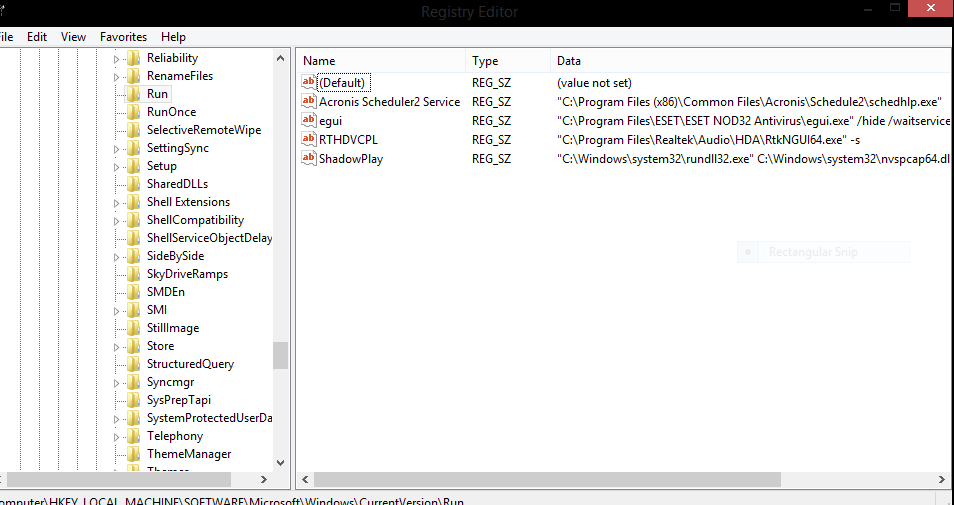This screenshot has width=954, height=505.
Task: Expand the Setup registry key
Action: [x=117, y=167]
